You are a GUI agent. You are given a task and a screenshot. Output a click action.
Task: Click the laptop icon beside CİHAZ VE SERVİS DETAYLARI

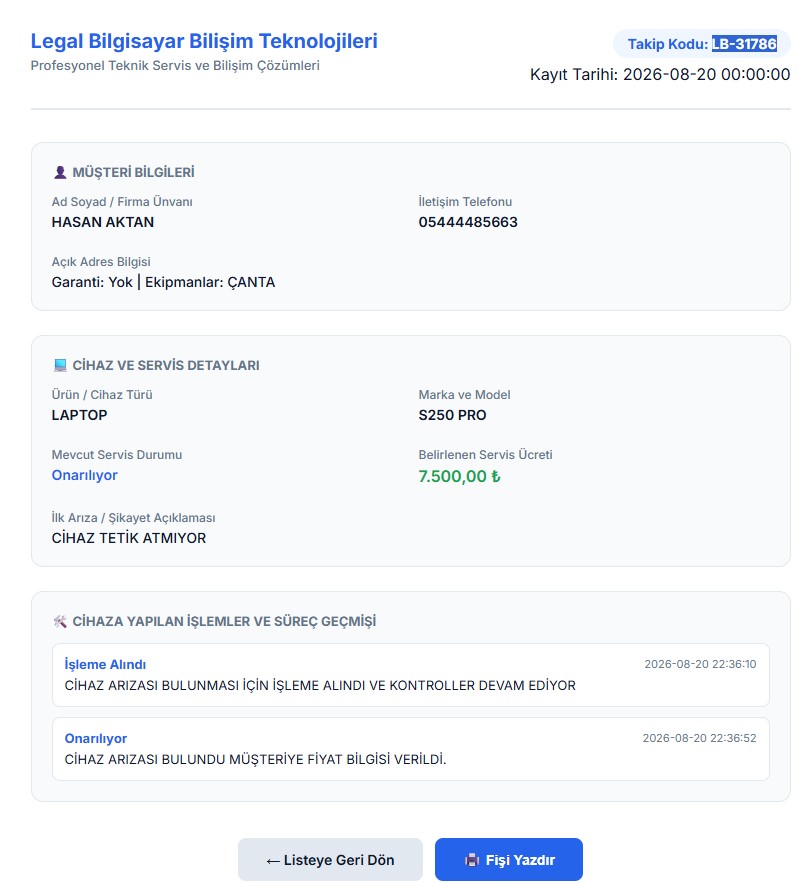point(60,365)
